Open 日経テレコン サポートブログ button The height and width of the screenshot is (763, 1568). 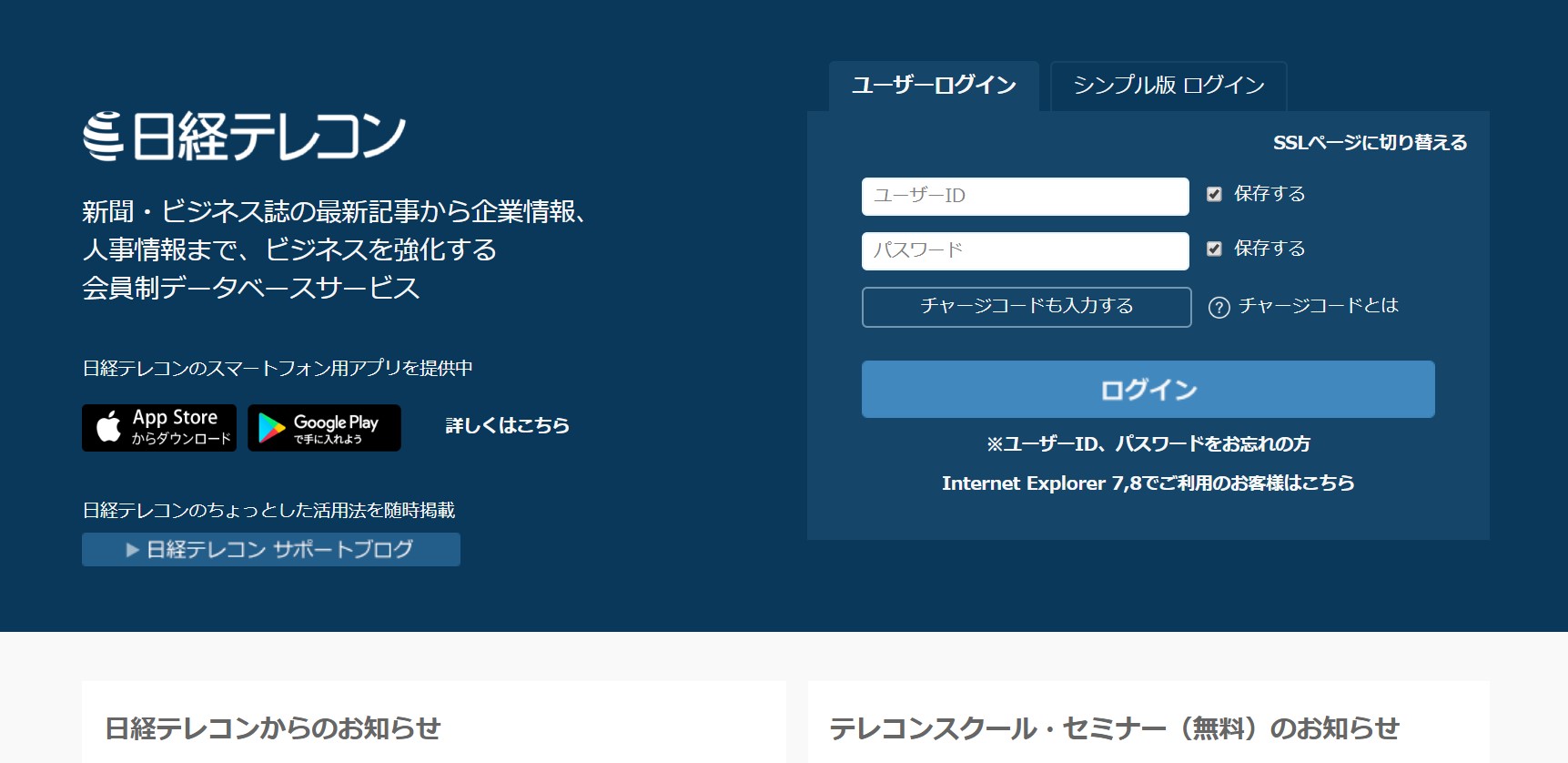pyautogui.click(x=271, y=550)
